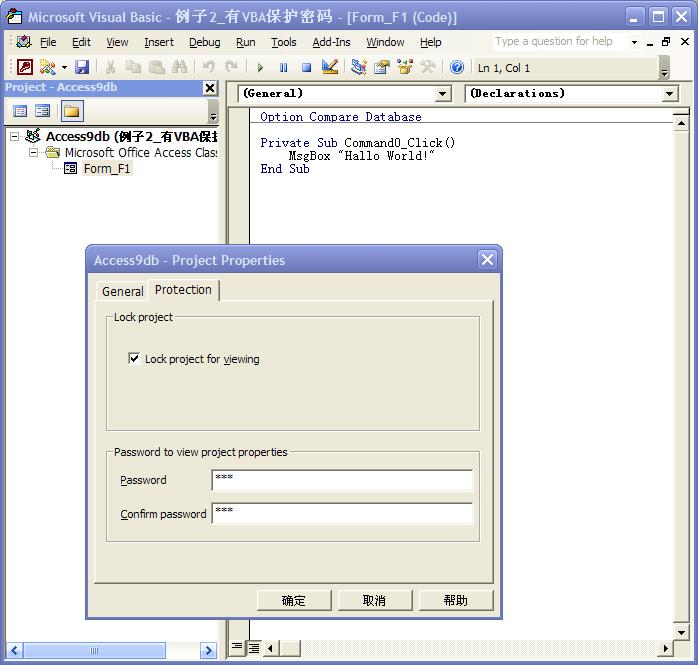Image resolution: width=698 pixels, height=665 pixels.
Task: Click the Password input field
Action: pyautogui.click(x=342, y=480)
